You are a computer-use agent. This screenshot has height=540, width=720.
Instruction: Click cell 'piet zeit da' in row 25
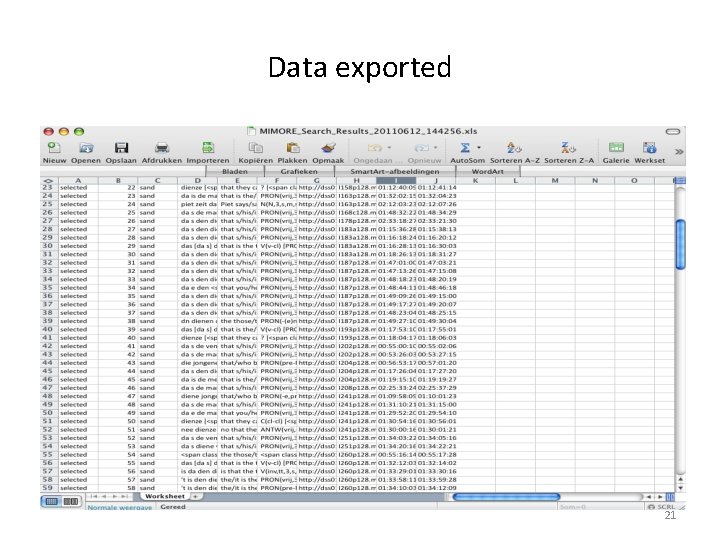(198, 204)
